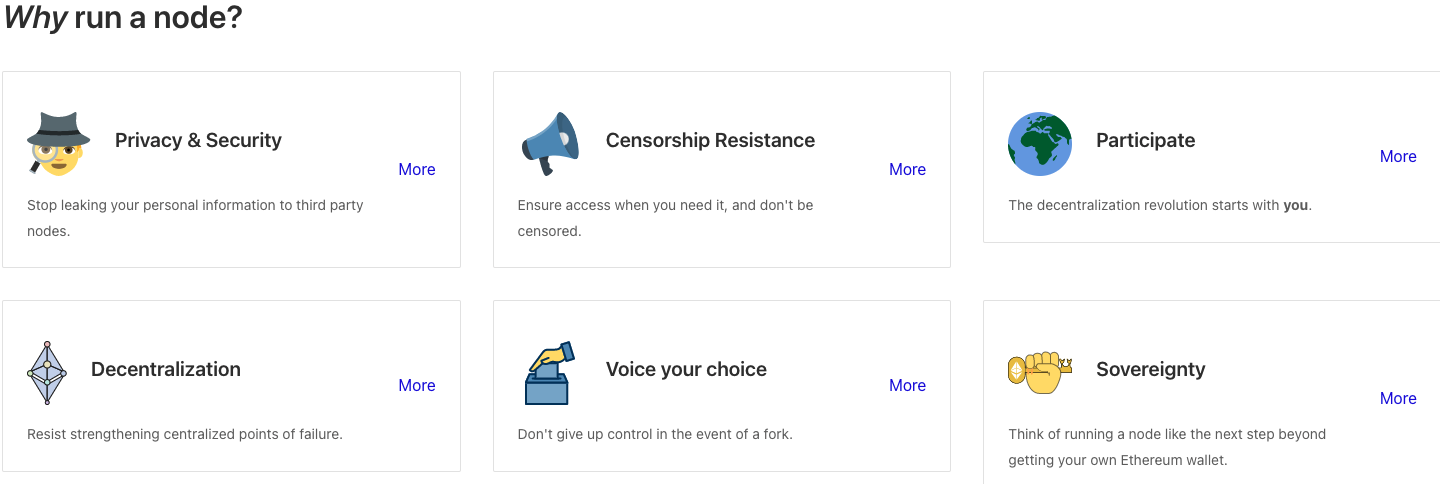Screen dimensions: 1440x484
Task: Click the Participate card title
Action: pyautogui.click(x=1146, y=140)
